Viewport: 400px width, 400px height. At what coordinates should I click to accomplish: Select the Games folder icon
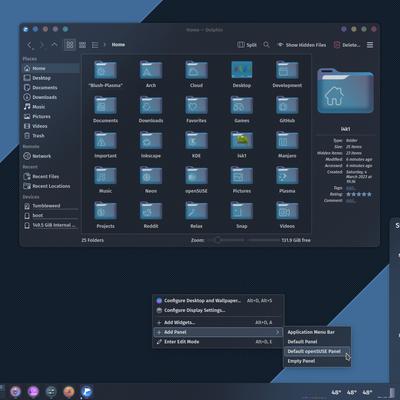click(x=242, y=105)
